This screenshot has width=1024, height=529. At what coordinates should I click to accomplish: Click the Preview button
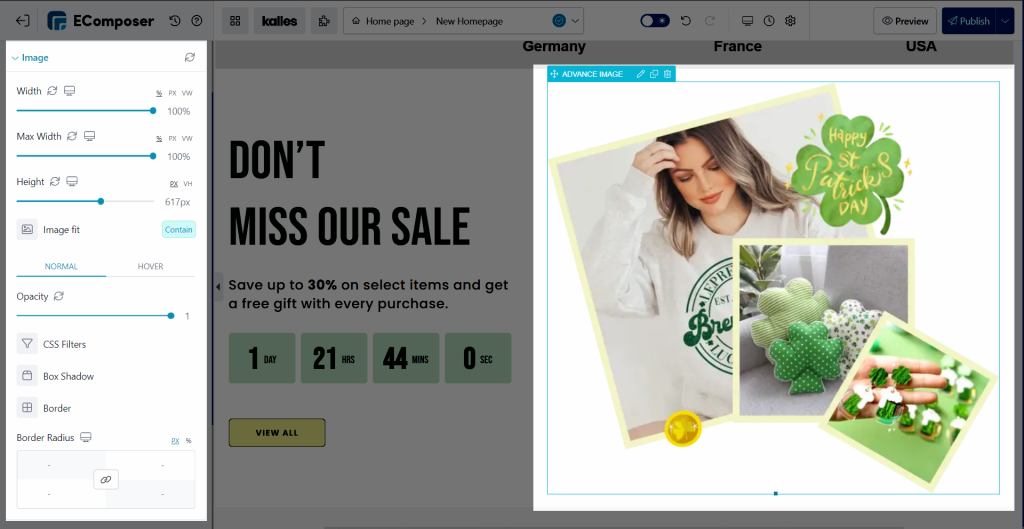tap(904, 21)
